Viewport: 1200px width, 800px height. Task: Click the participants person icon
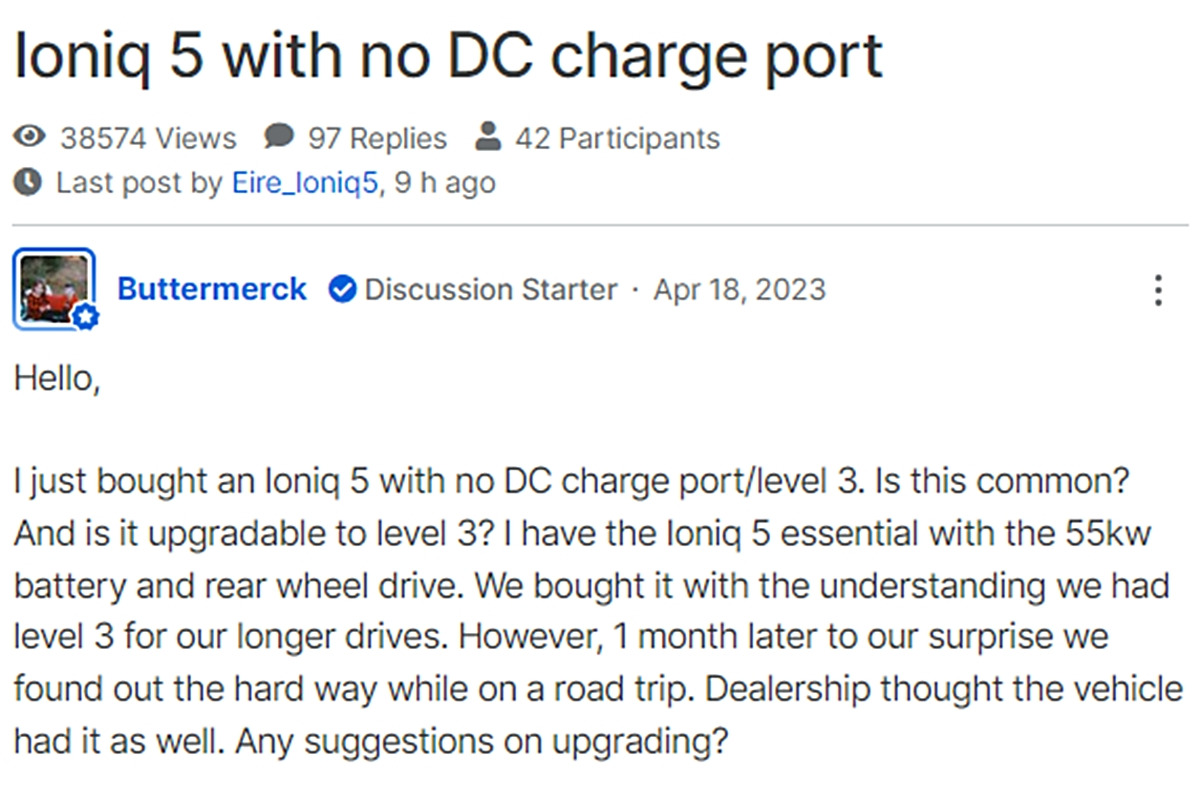tap(490, 136)
